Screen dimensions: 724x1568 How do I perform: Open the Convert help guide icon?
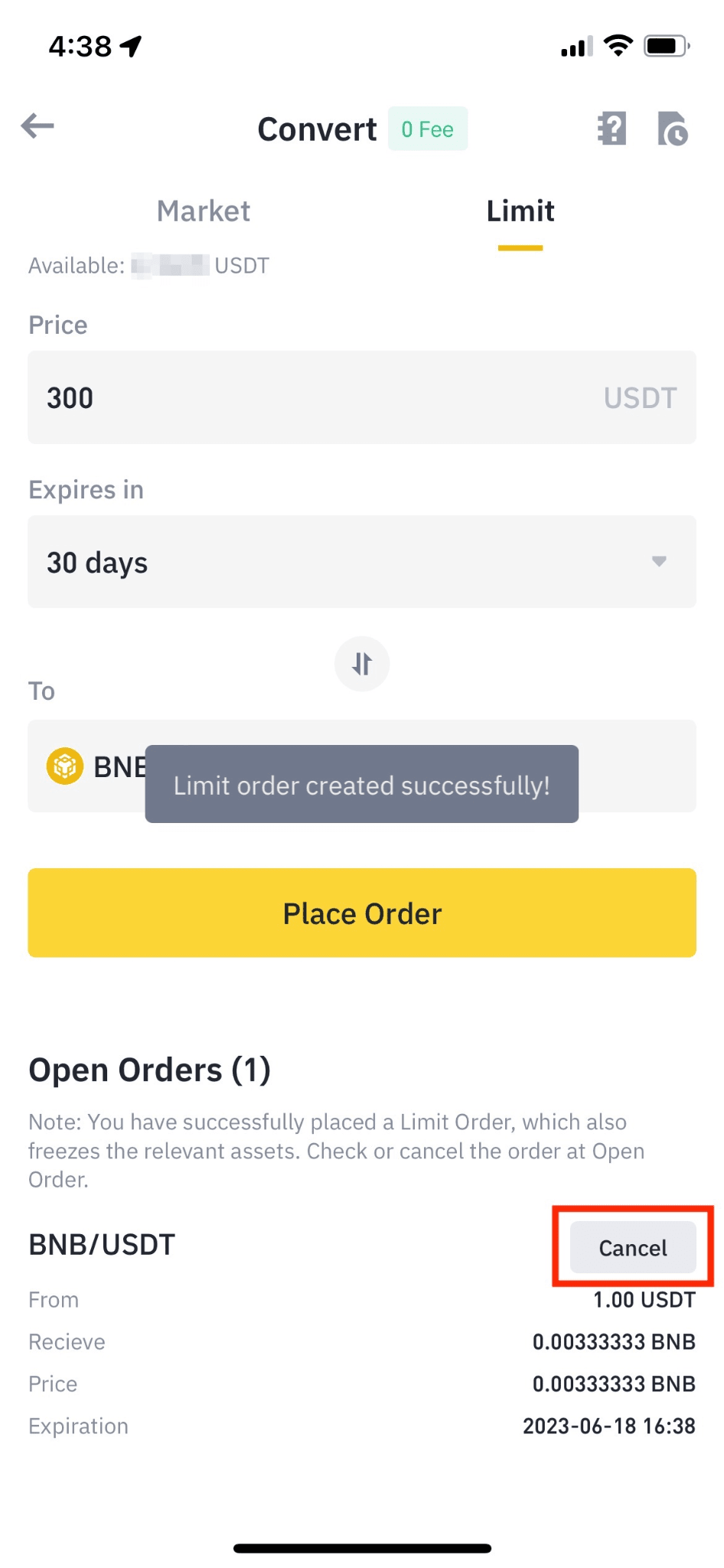(x=611, y=129)
